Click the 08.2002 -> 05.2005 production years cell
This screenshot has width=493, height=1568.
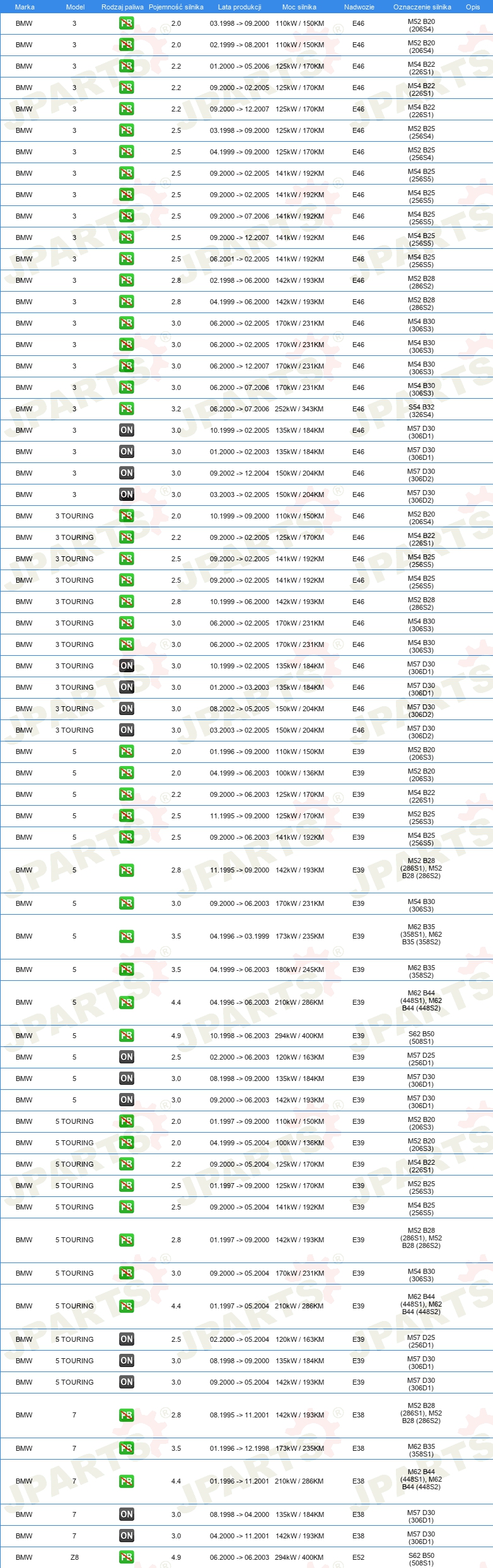click(240, 709)
